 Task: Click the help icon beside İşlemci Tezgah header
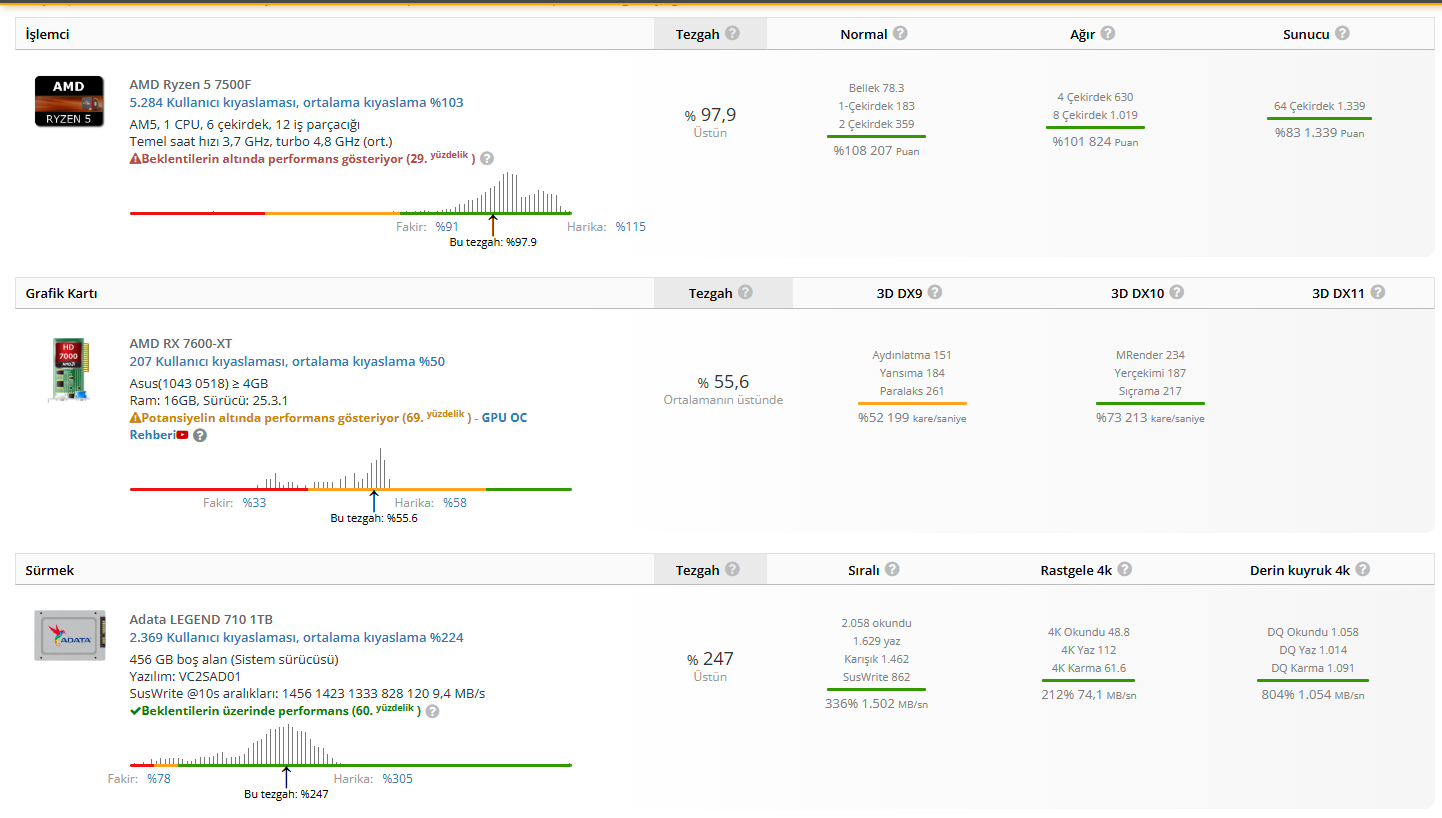(733, 33)
